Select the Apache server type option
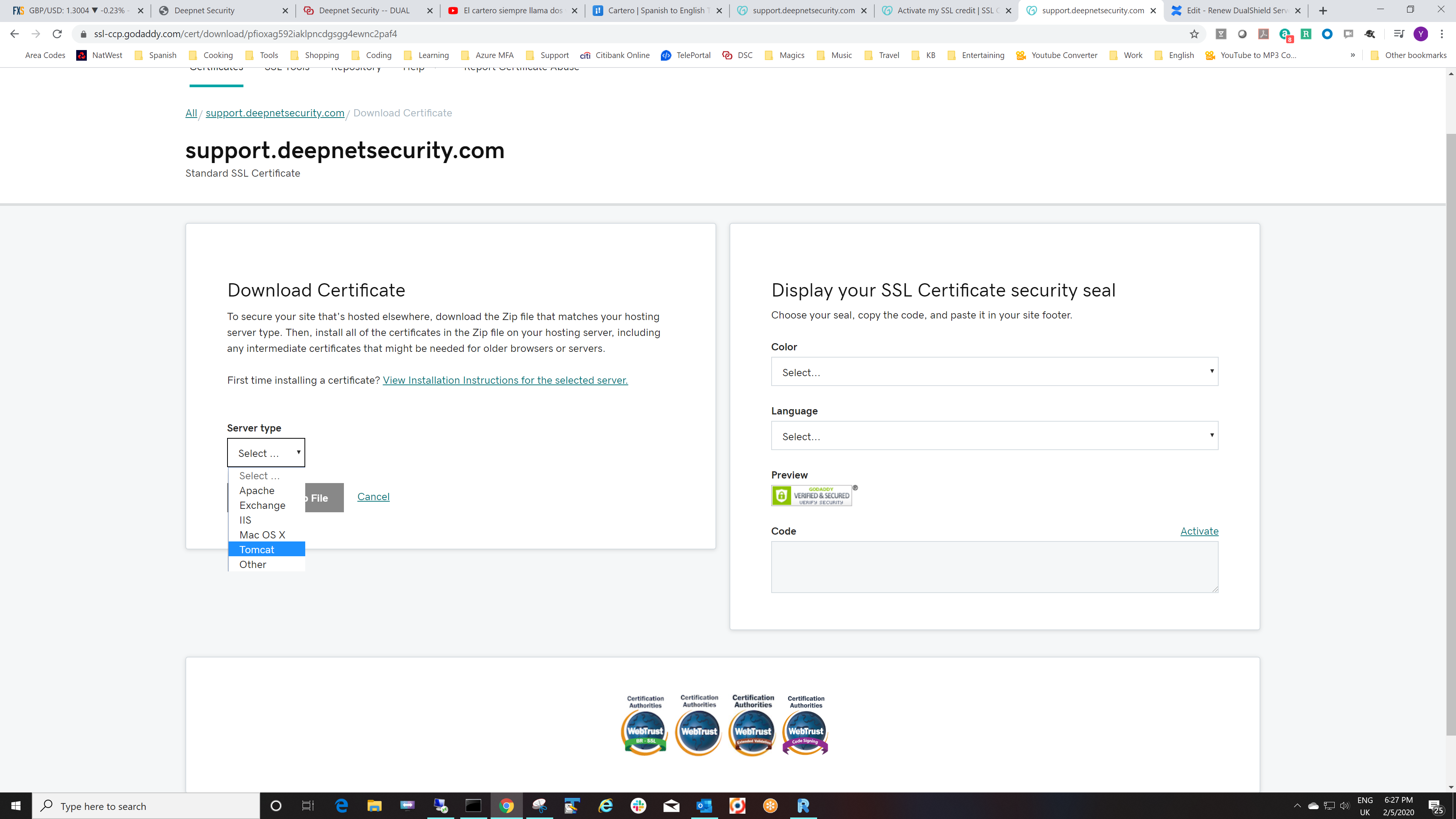This screenshot has width=1456, height=819. 257,491
